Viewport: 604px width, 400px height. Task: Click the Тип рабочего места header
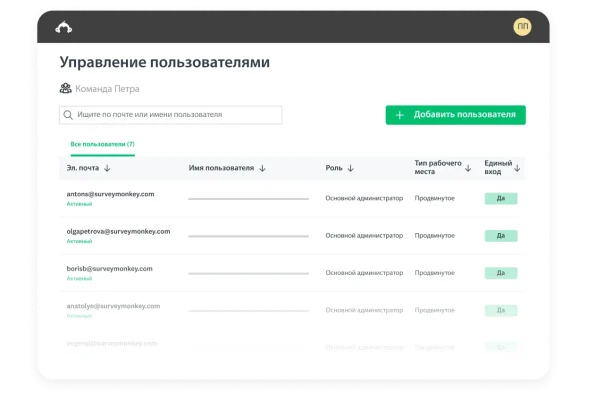(438, 167)
